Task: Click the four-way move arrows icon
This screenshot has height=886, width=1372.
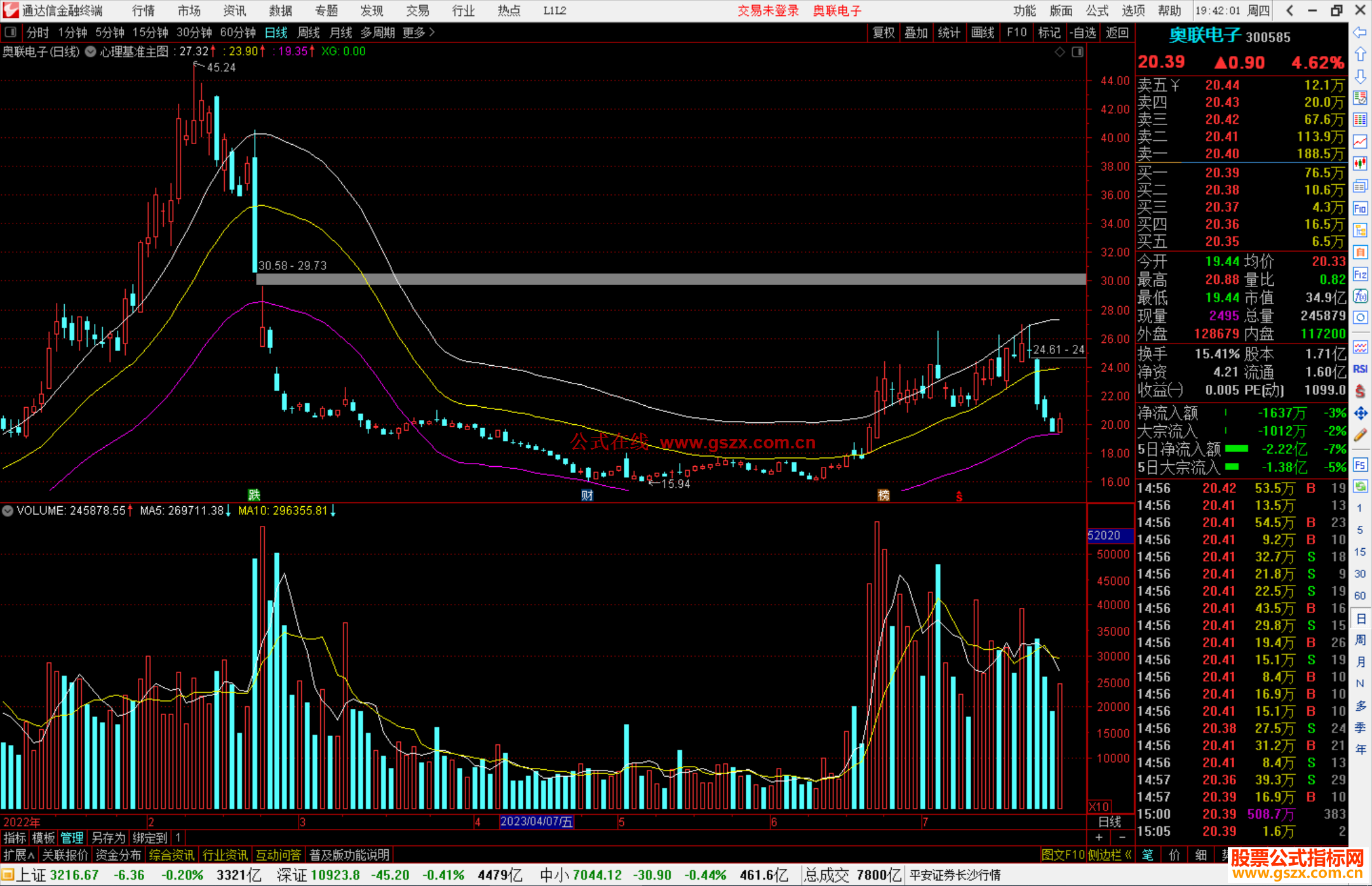Action: click(x=1360, y=413)
